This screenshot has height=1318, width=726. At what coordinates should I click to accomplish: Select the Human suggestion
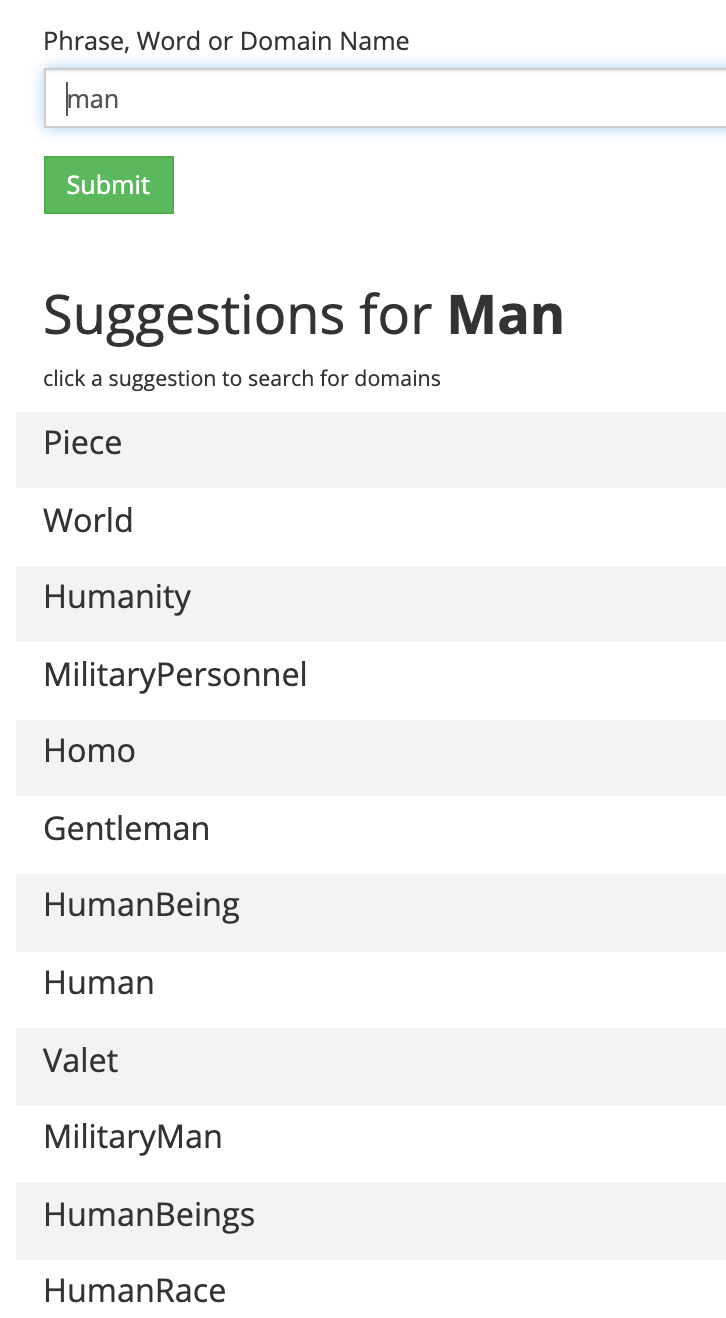pyautogui.click(x=98, y=983)
